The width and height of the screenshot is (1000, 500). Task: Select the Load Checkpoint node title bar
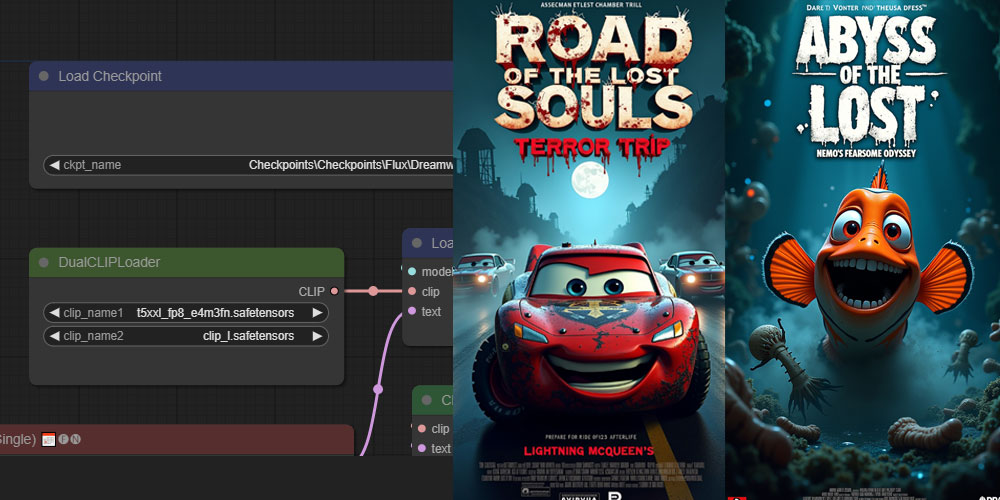tap(241, 76)
